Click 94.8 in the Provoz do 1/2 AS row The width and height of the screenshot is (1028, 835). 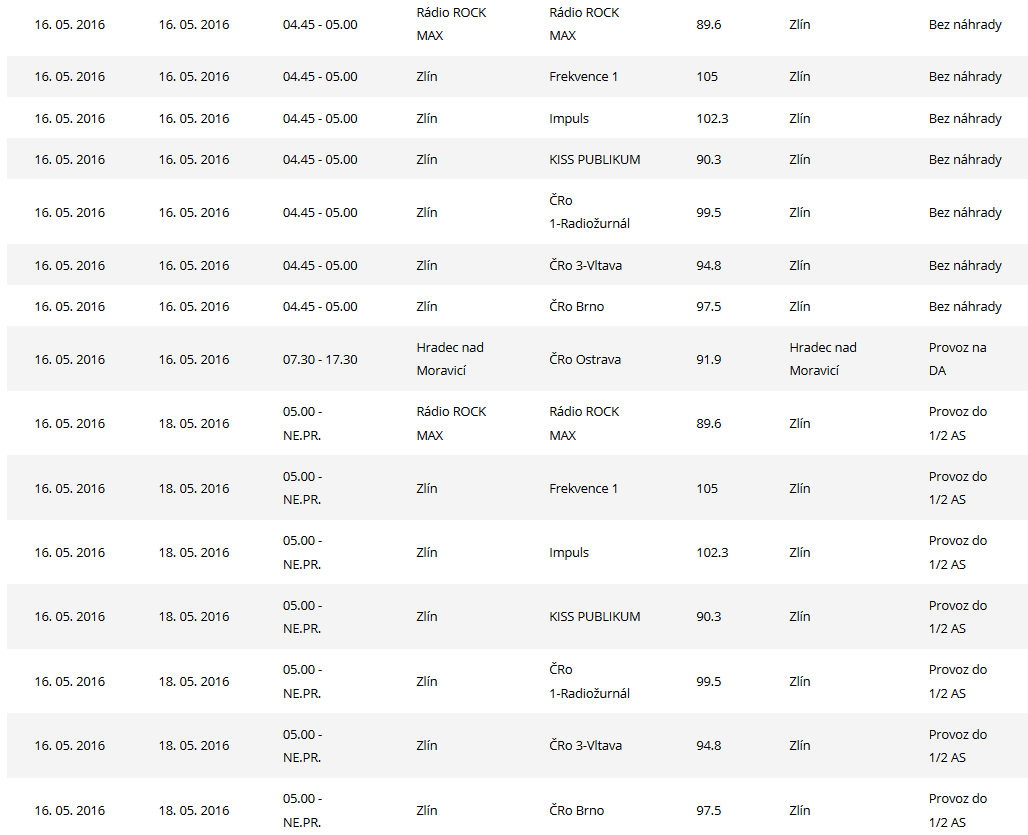click(708, 746)
